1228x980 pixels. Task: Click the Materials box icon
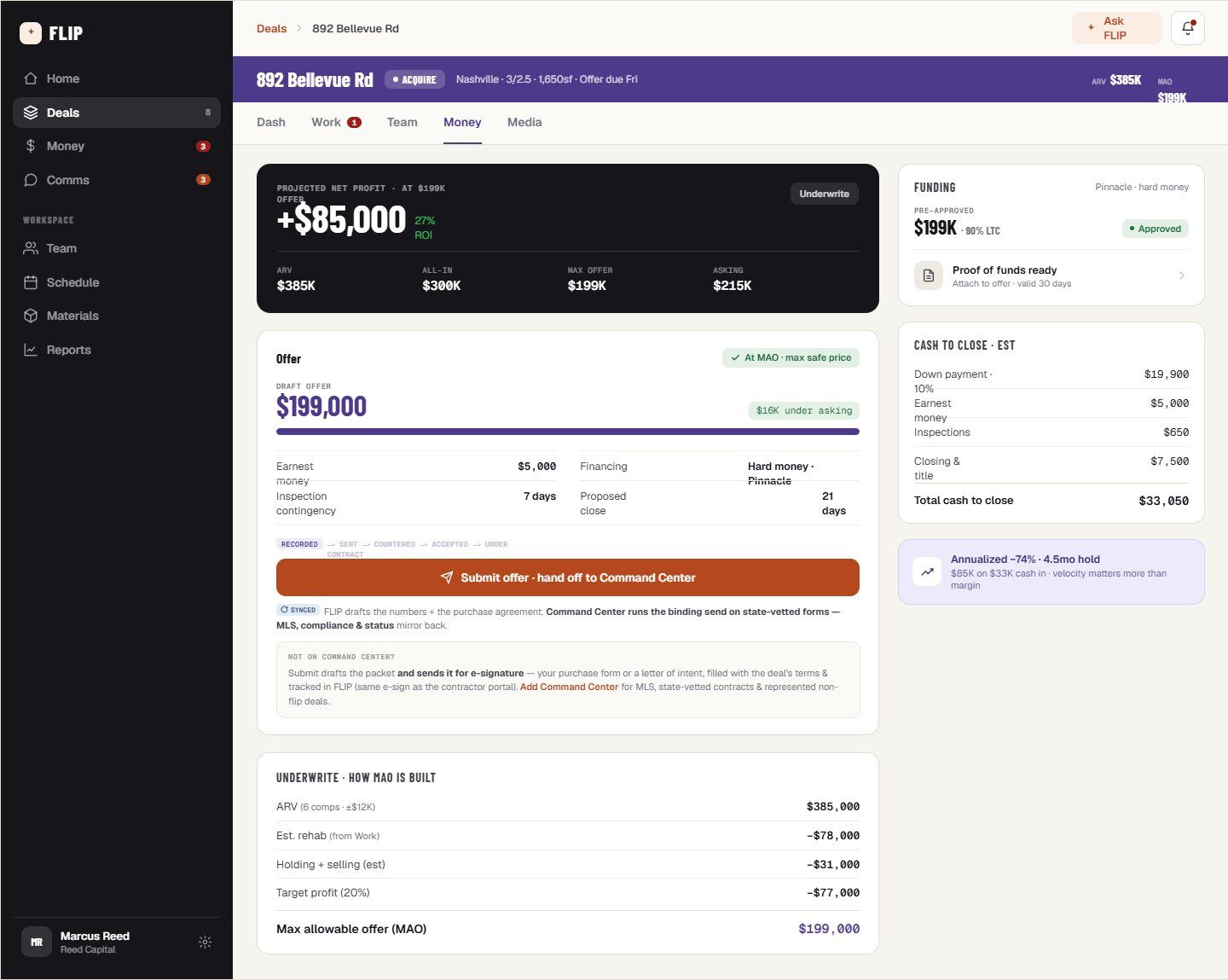pos(31,316)
